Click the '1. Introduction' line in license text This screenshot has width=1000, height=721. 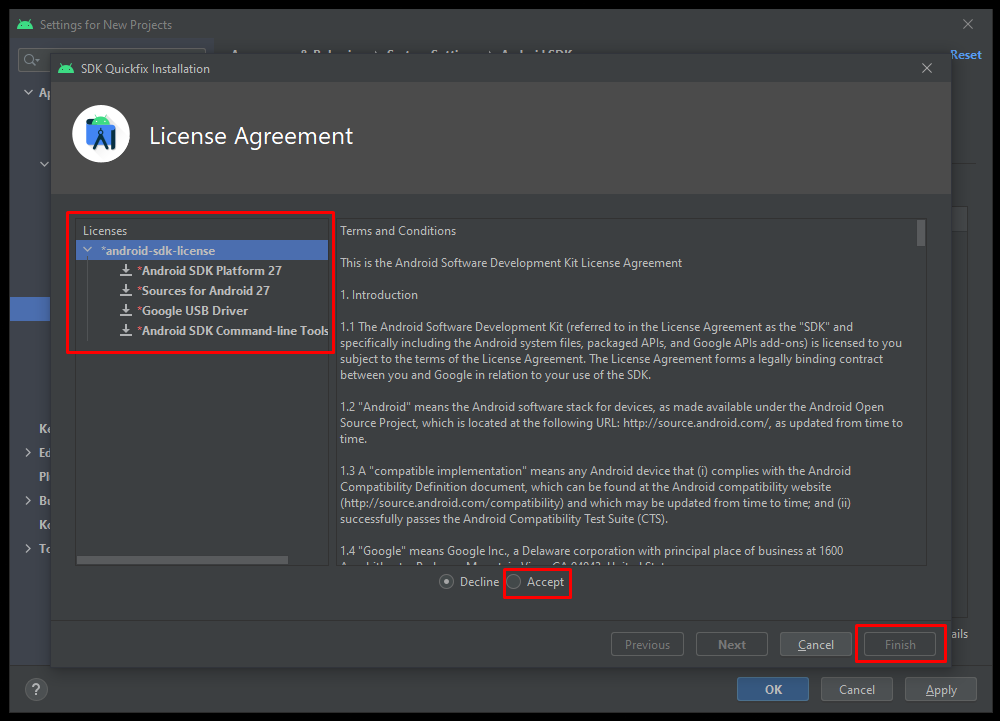[x=379, y=295]
